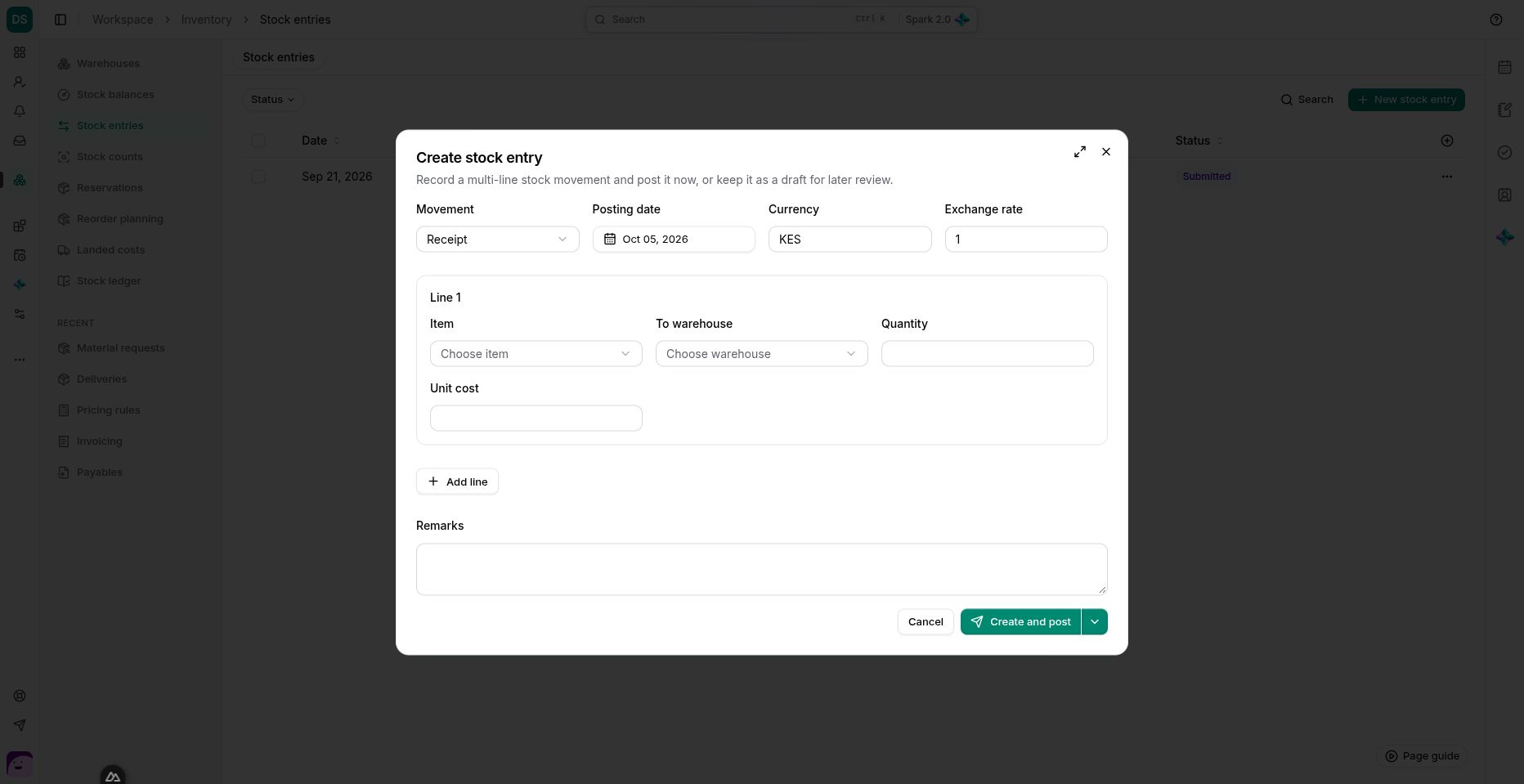Open the Choose warehouse dropdown

pos(761,354)
